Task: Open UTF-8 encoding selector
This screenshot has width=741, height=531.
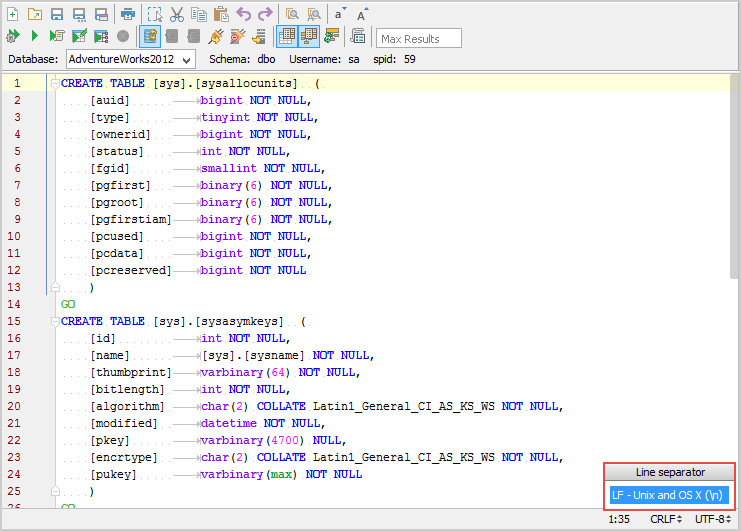Action: point(713,519)
